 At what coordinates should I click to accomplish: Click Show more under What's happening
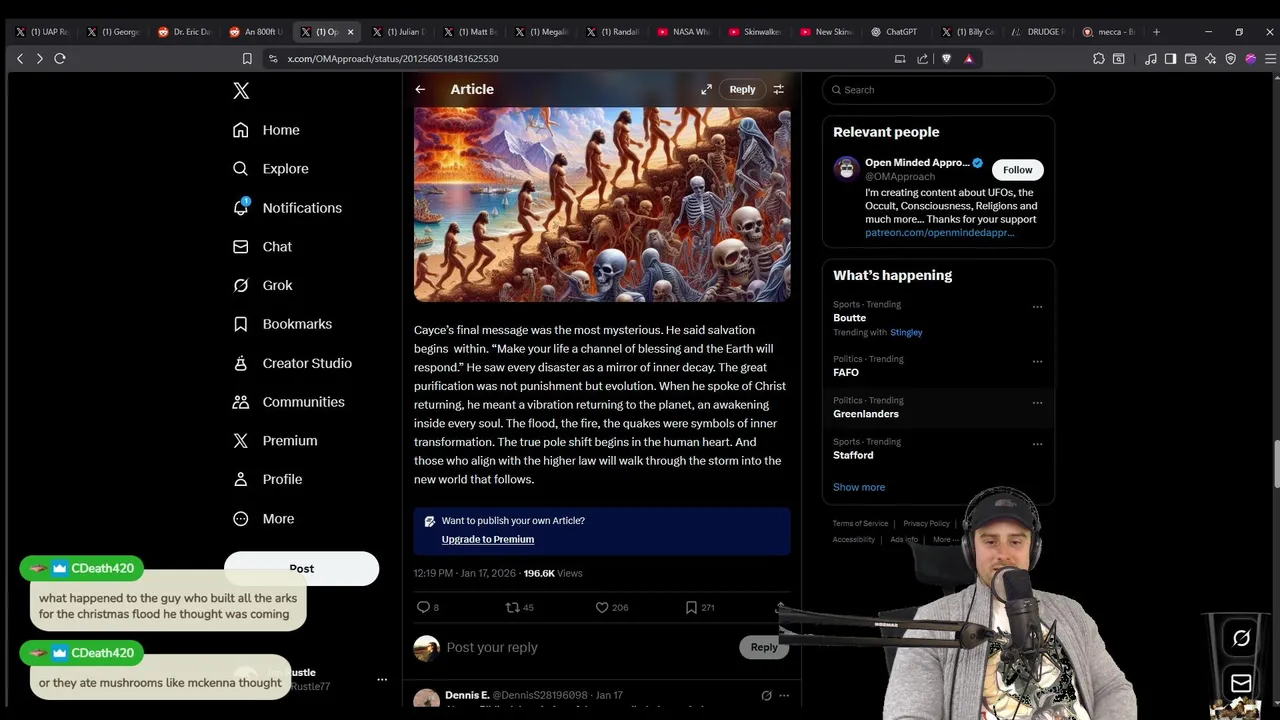pyautogui.click(x=859, y=487)
